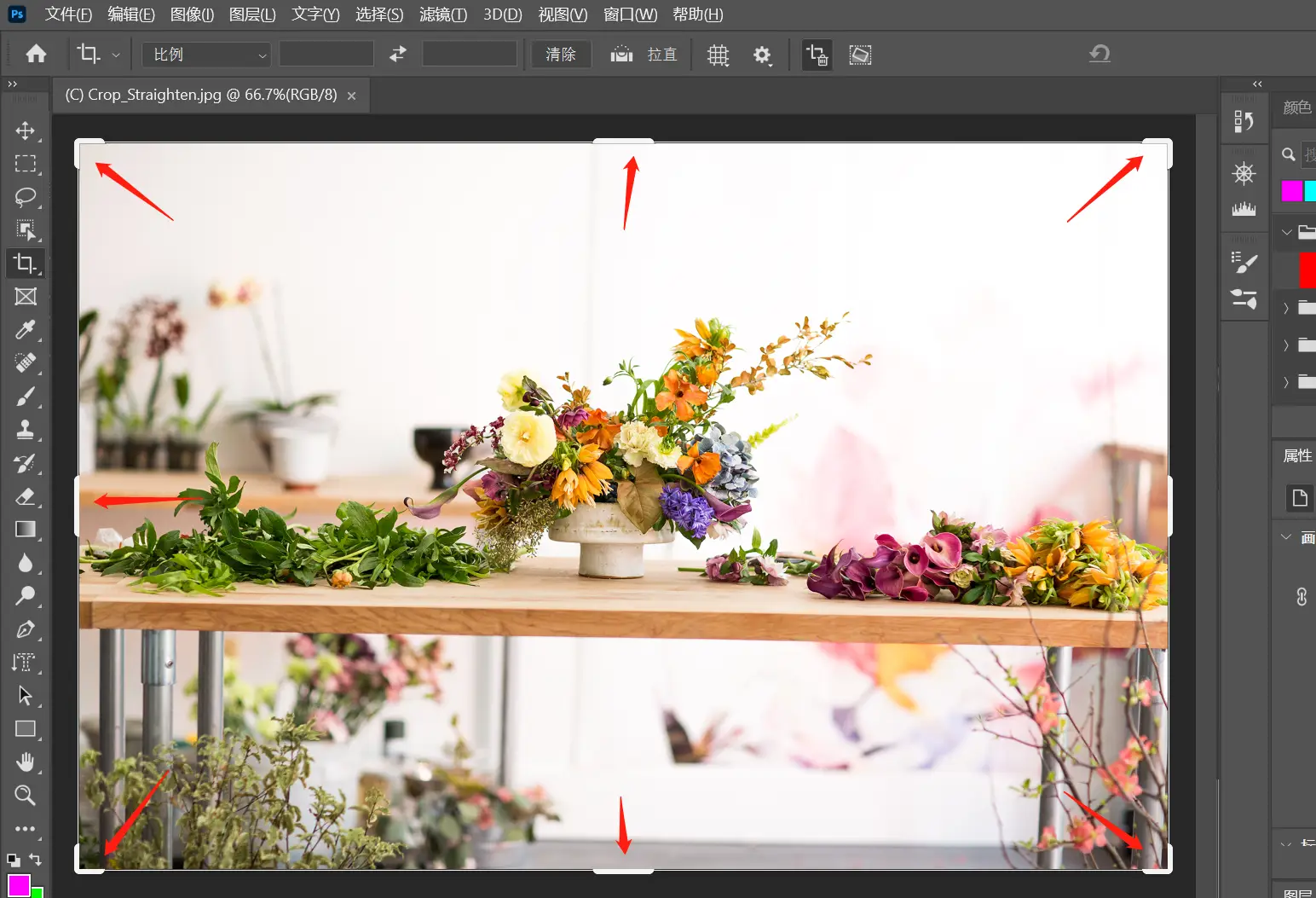Select the Lasso tool
1316x898 pixels.
pyautogui.click(x=26, y=197)
